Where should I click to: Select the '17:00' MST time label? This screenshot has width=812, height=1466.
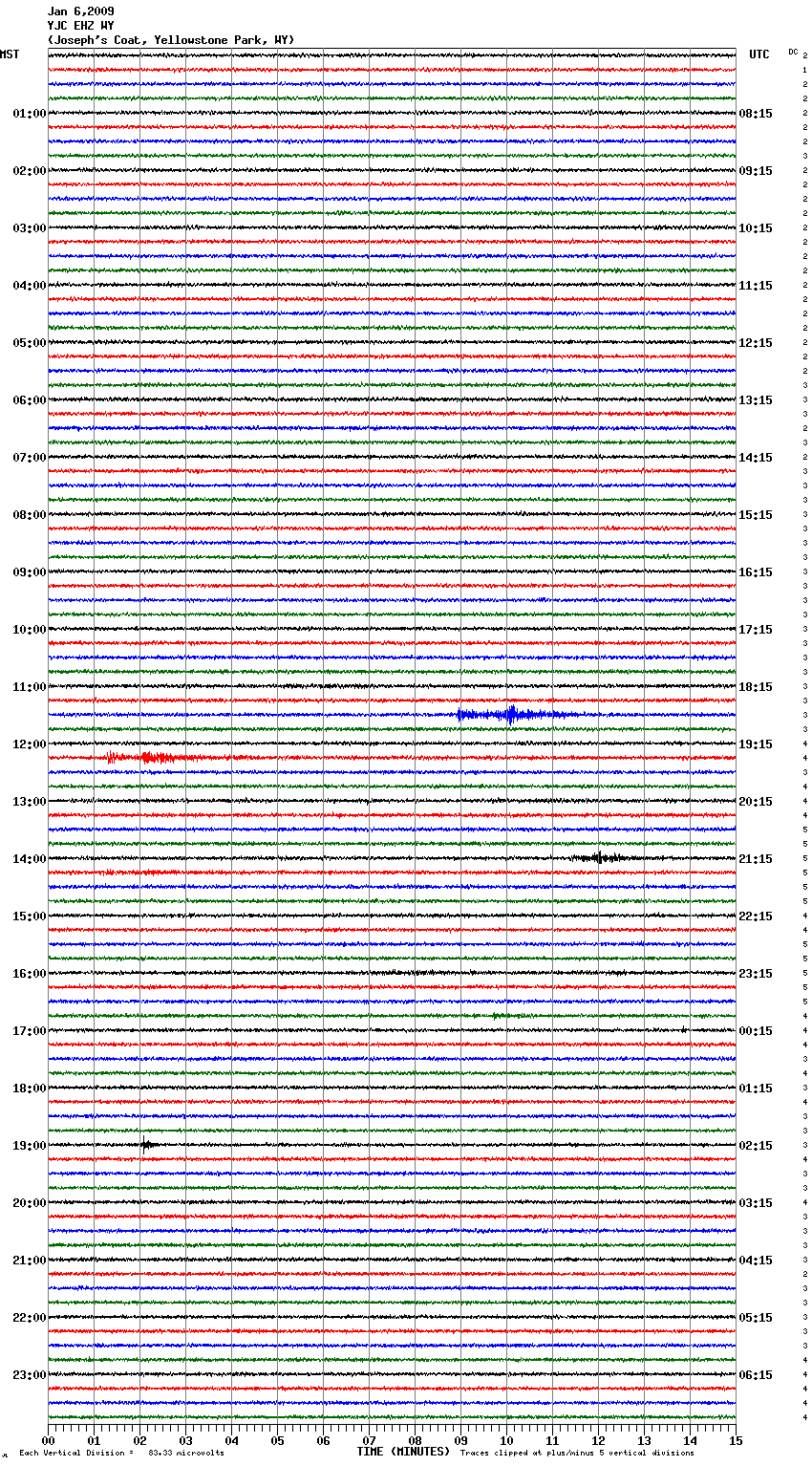pos(29,1031)
